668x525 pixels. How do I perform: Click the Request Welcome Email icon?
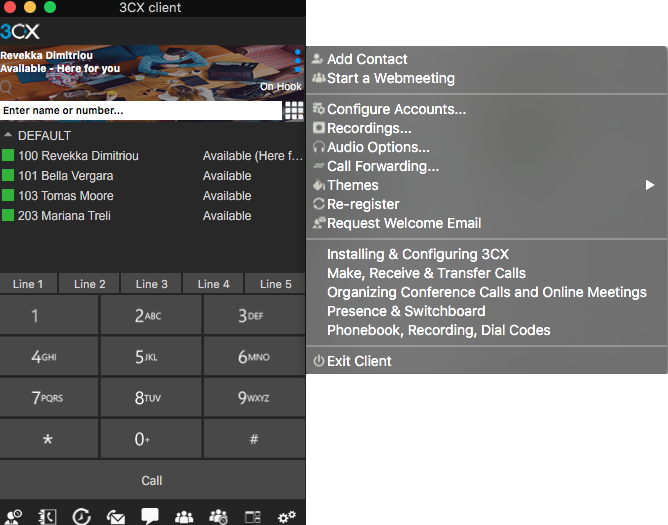319,222
